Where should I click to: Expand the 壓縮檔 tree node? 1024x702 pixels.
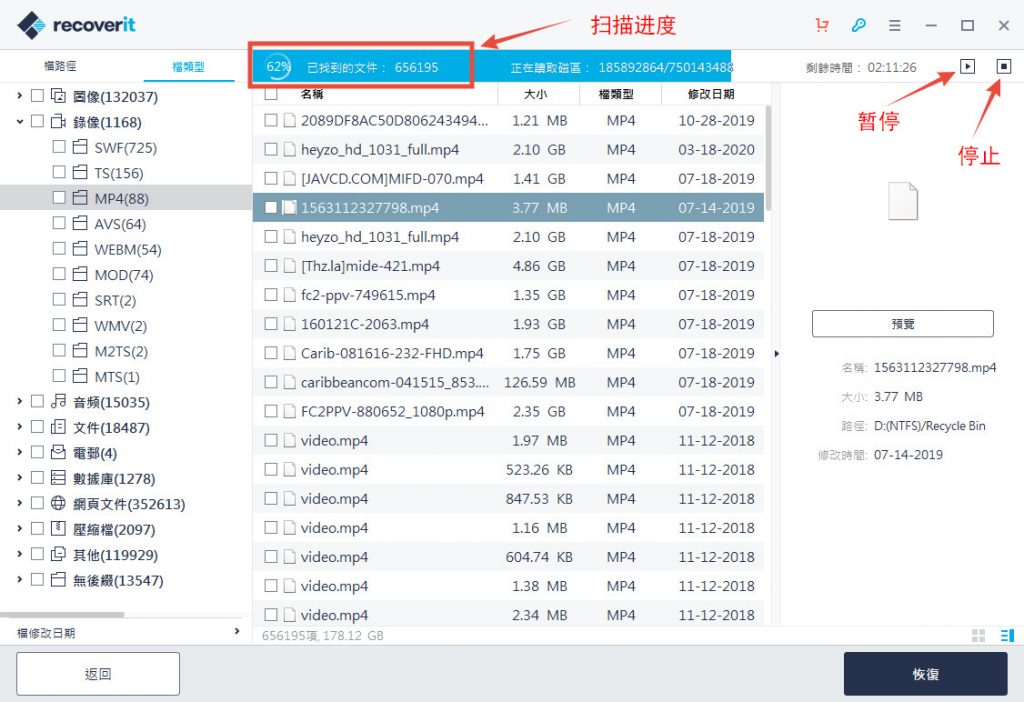pos(20,528)
